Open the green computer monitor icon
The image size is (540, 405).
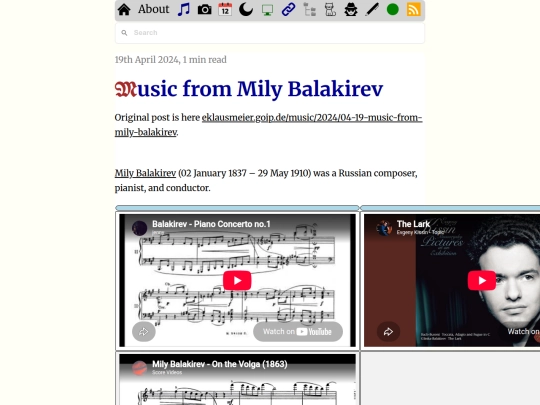267,10
